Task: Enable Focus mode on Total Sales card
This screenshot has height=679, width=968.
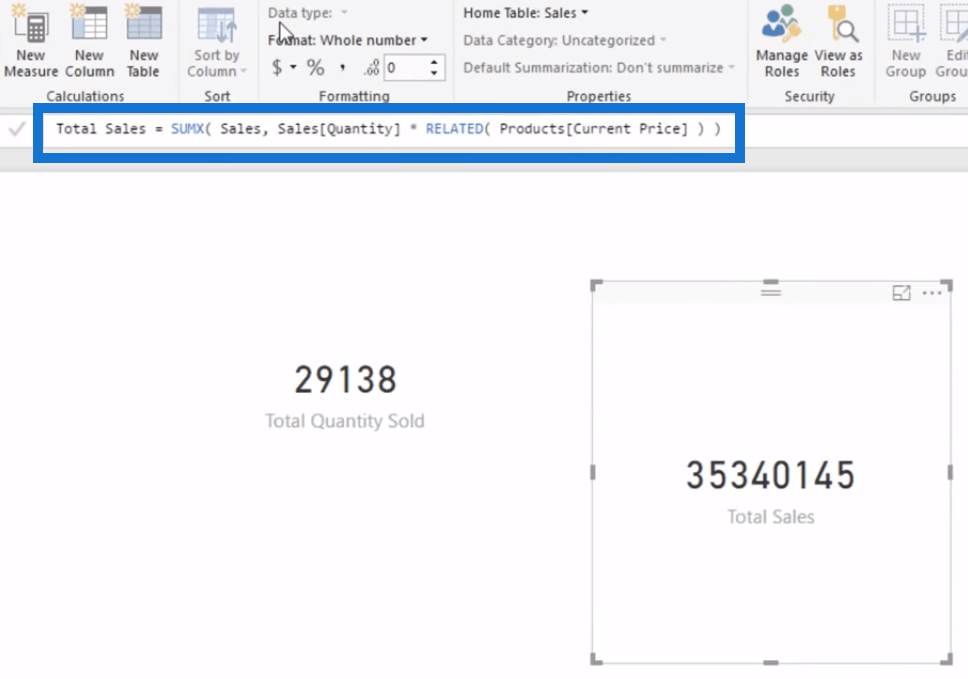Action: (901, 293)
